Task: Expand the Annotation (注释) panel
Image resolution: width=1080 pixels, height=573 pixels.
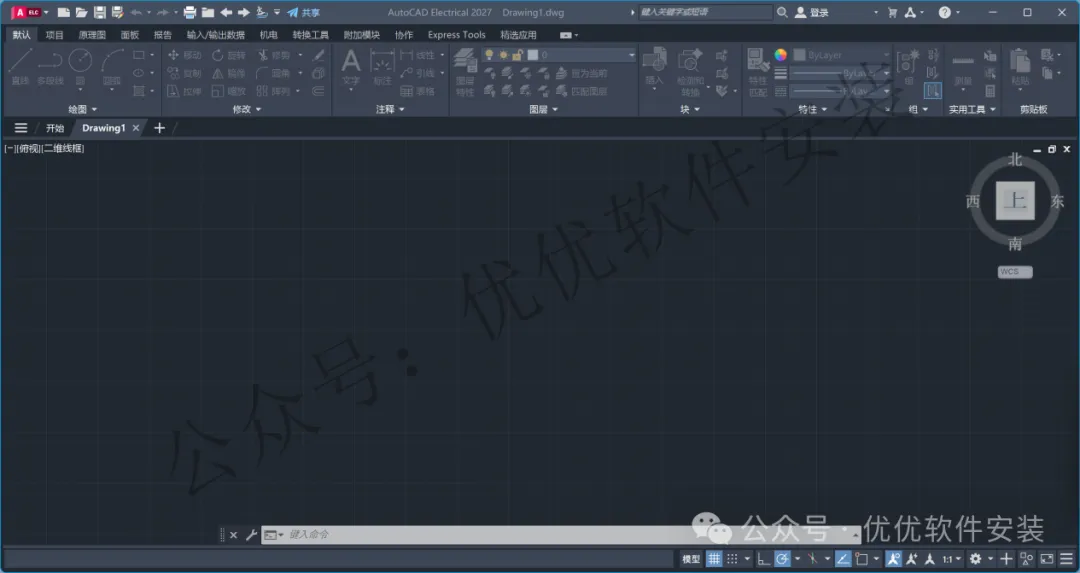Action: point(390,109)
